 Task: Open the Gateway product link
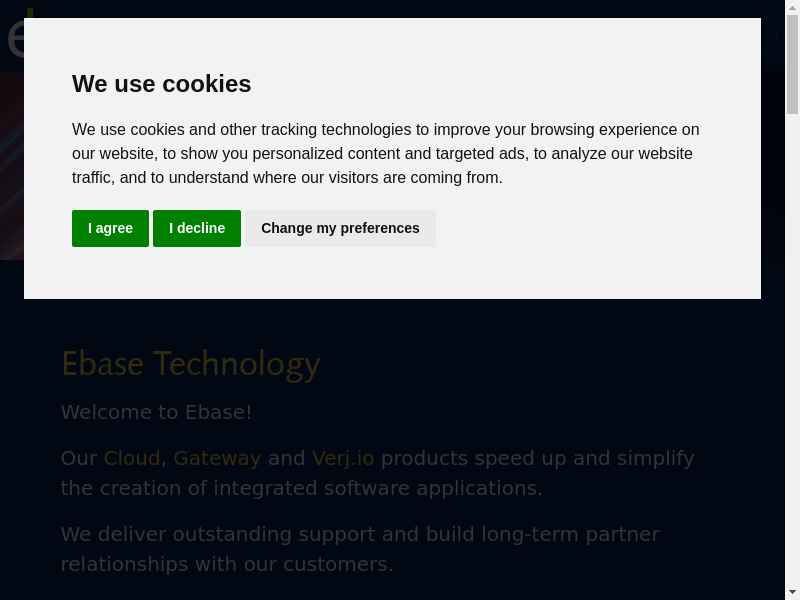(217, 458)
